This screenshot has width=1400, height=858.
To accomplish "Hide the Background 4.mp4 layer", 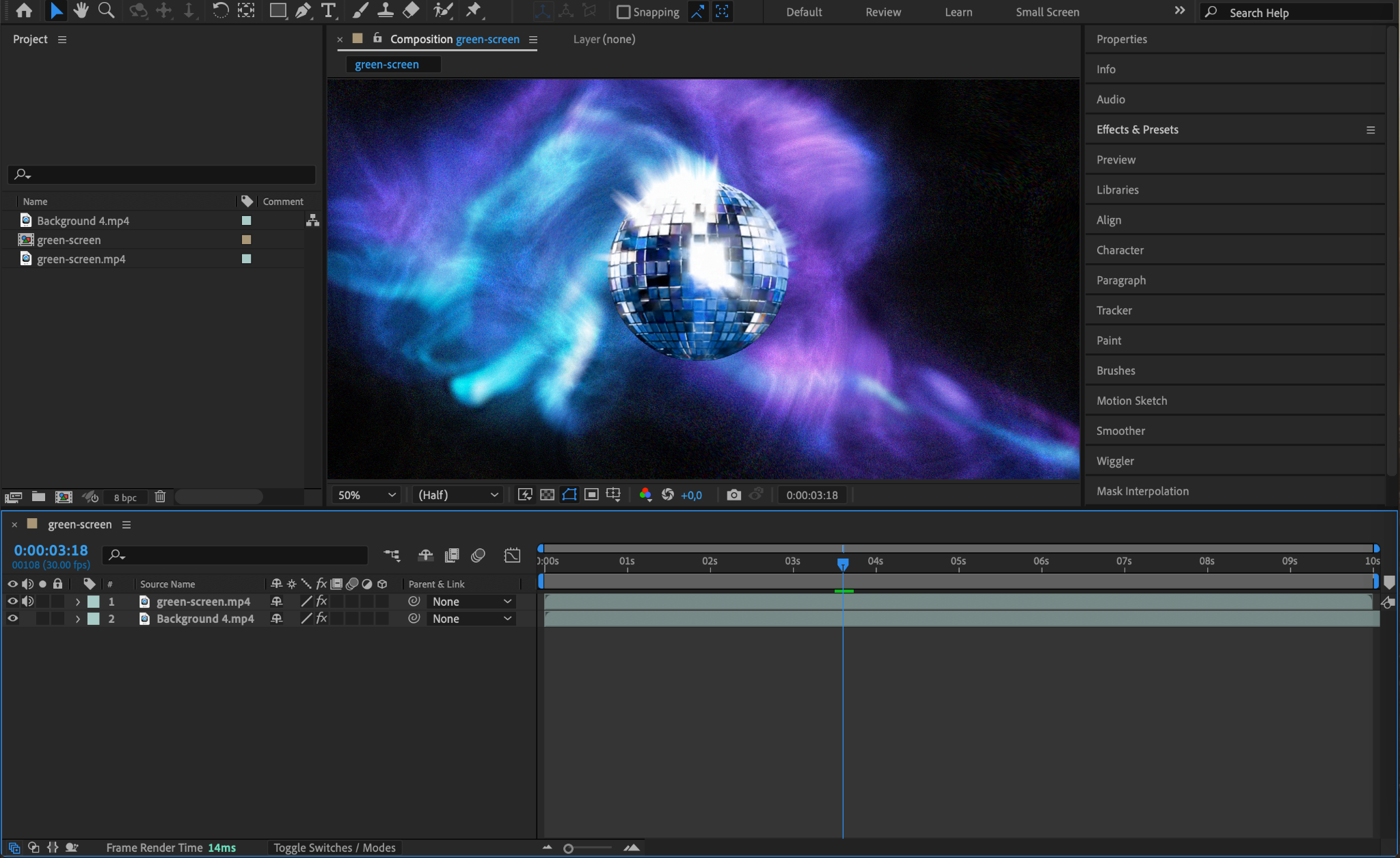I will click(12, 619).
